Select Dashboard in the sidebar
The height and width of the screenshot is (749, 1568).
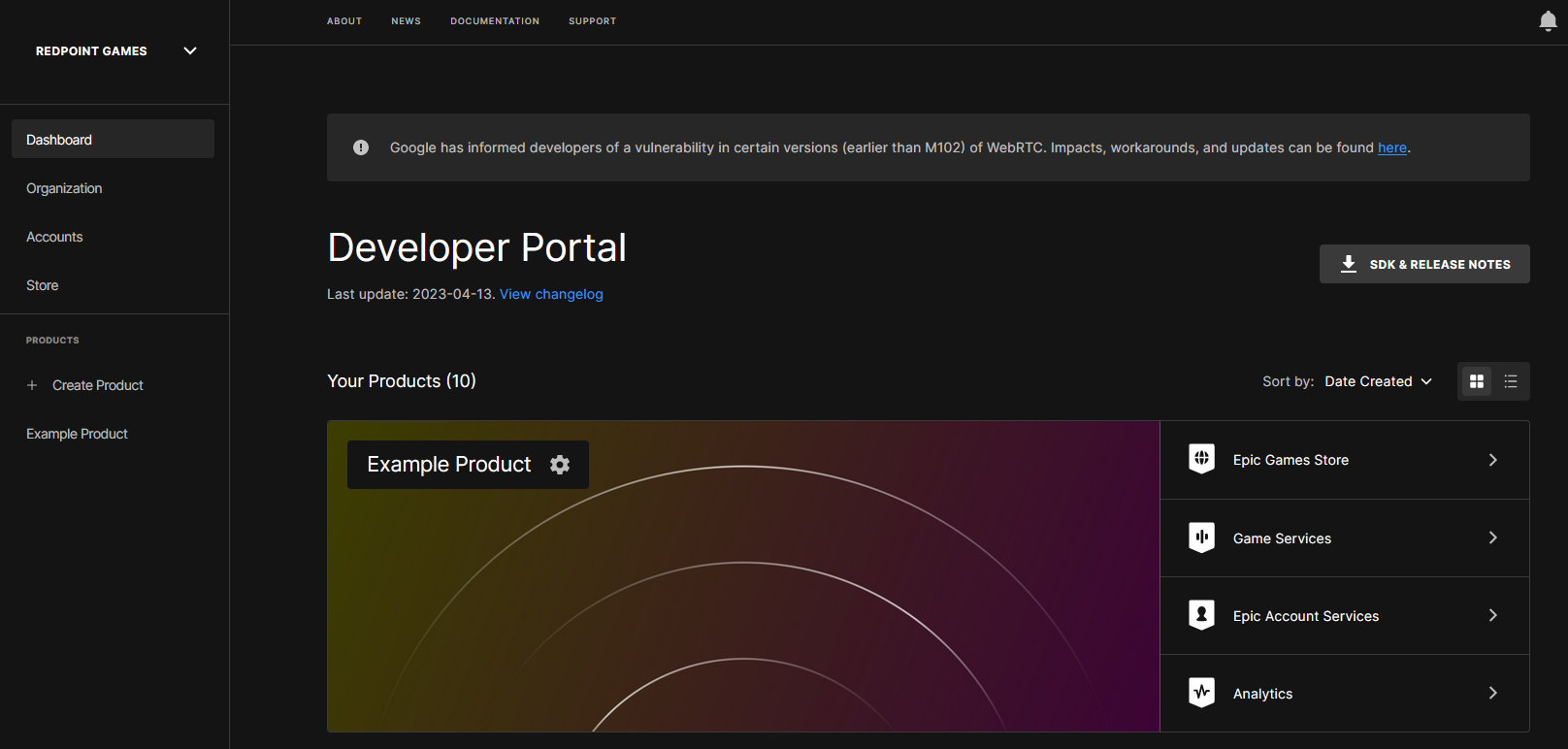tap(113, 139)
